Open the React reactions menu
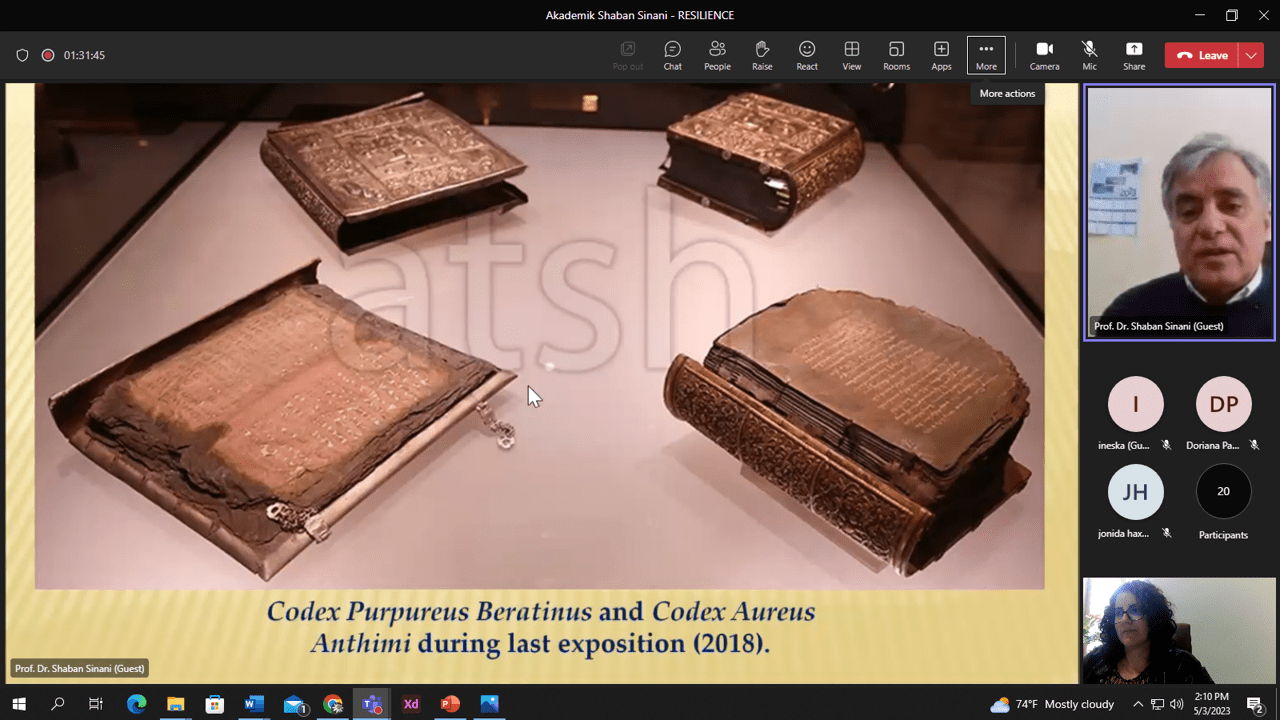The image size is (1280, 720). [807, 55]
